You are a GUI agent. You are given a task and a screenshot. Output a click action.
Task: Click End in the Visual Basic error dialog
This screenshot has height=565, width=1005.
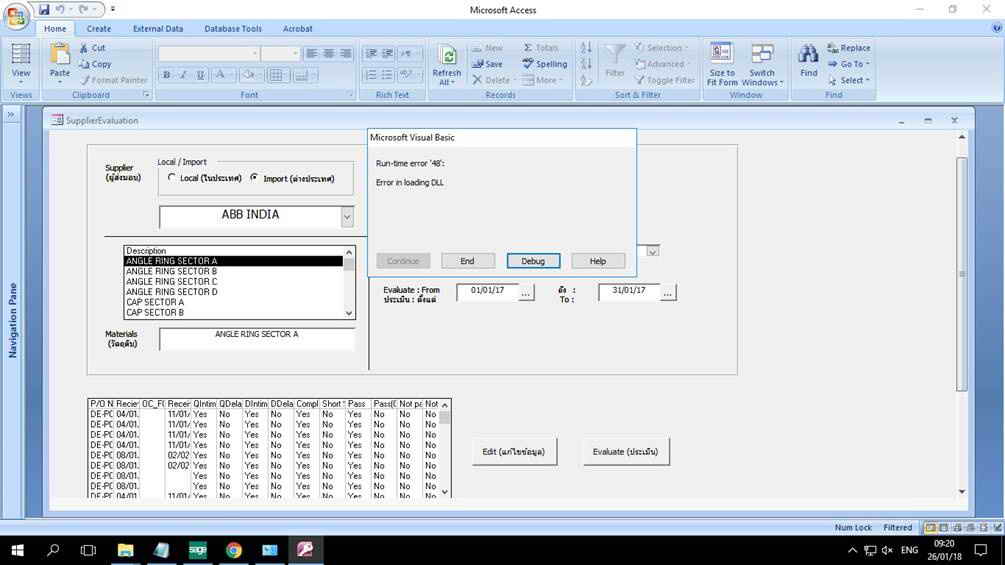pos(467,261)
